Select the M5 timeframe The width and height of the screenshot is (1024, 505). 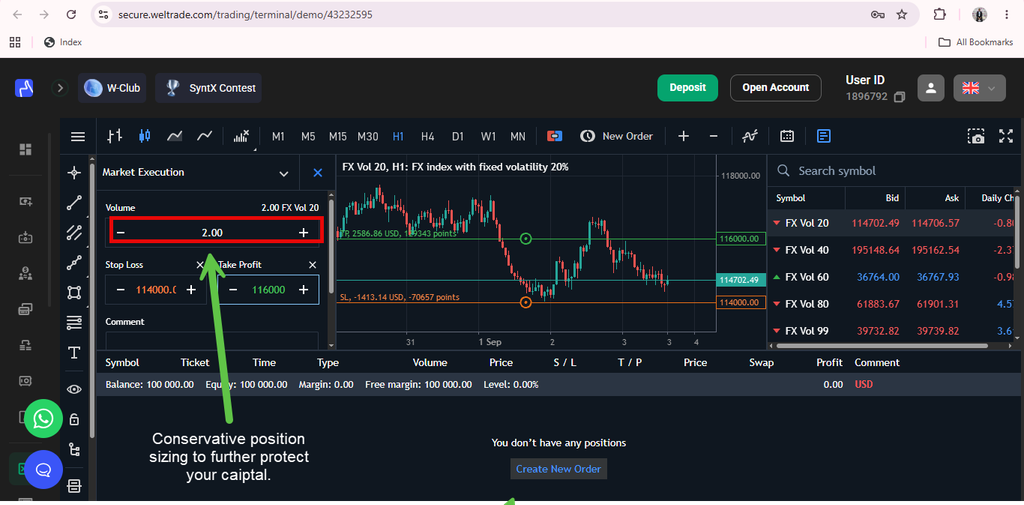308,137
